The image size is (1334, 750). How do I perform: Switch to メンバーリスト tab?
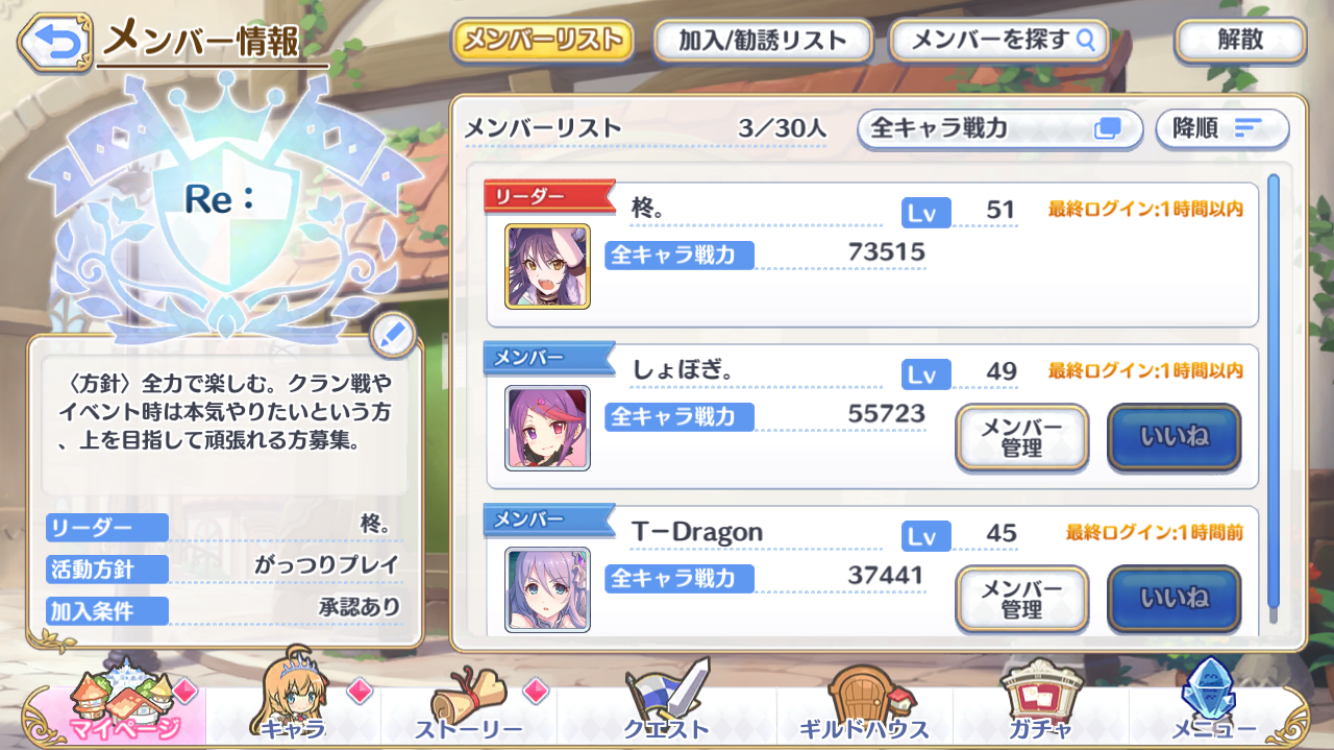[543, 41]
